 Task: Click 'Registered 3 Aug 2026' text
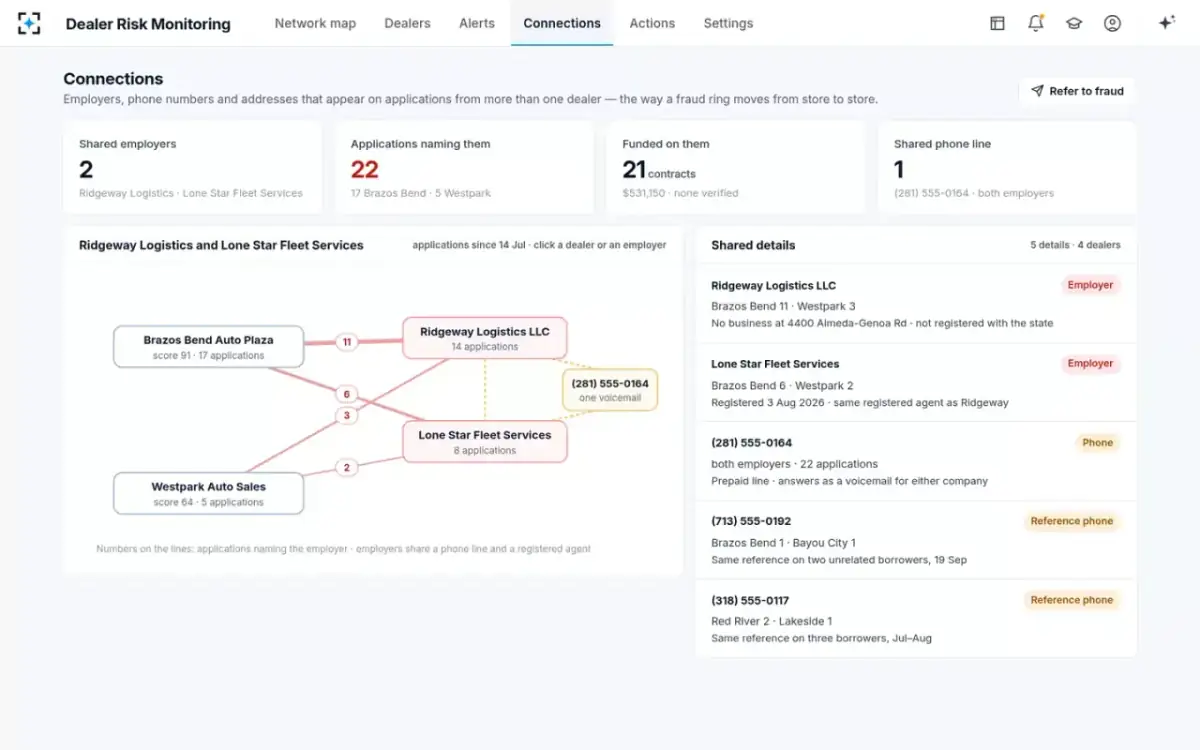(x=765, y=402)
